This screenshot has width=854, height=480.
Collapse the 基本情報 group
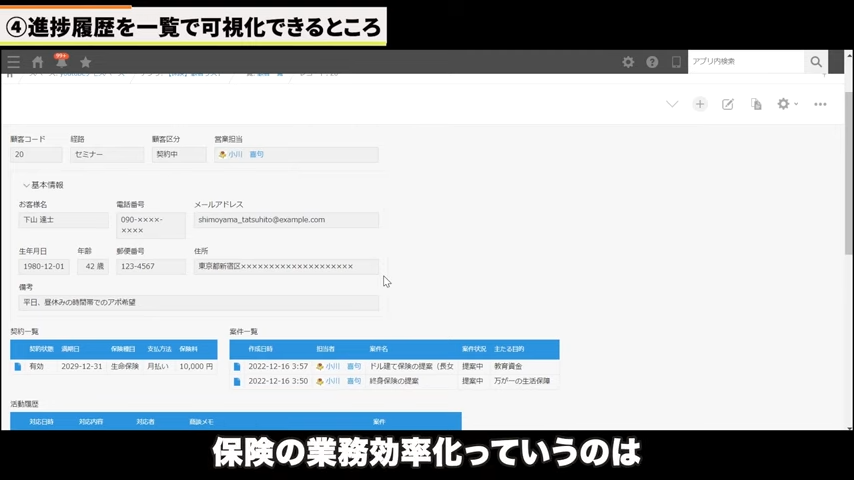[x=43, y=185]
